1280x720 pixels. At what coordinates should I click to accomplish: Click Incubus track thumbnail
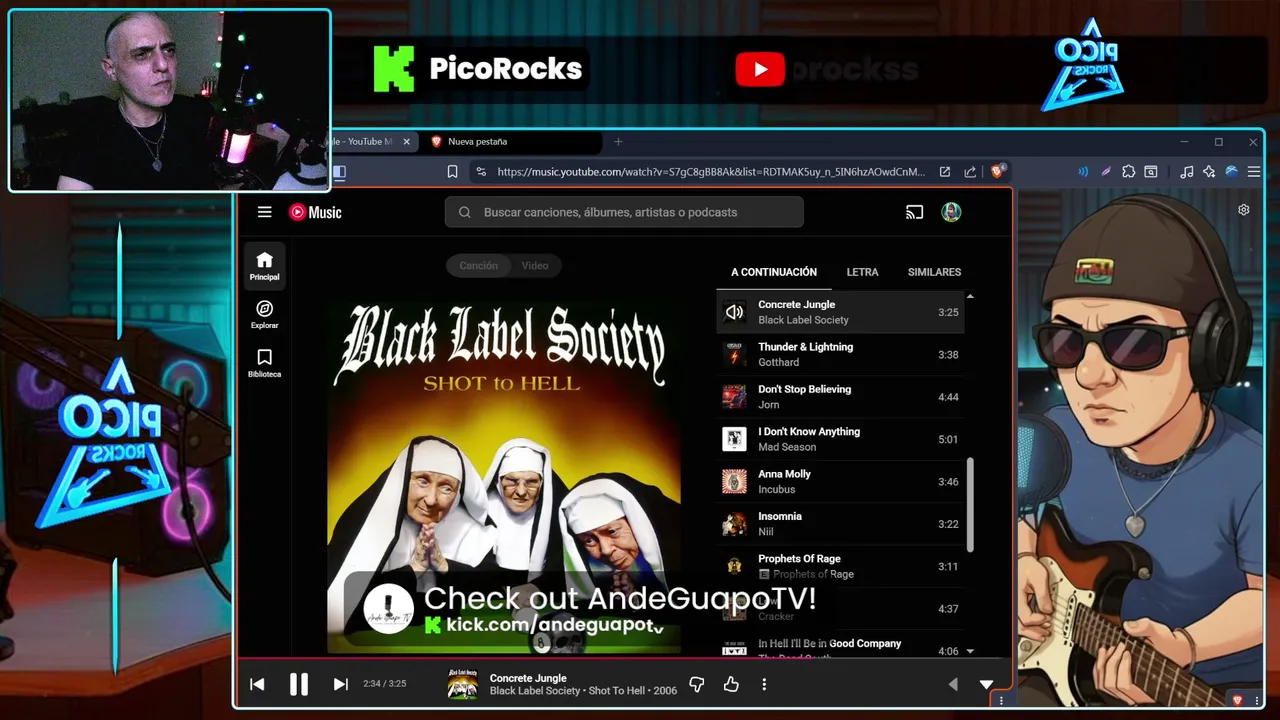(734, 481)
